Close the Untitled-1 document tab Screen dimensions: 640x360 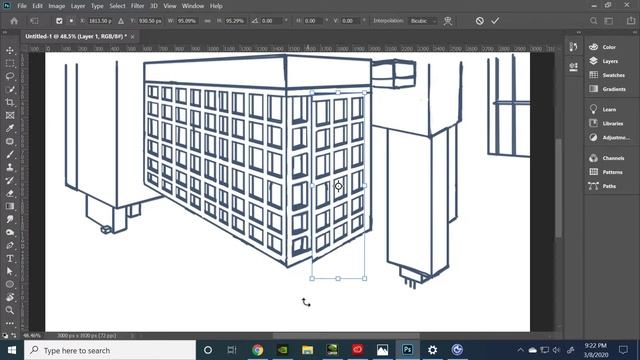pos(133,37)
